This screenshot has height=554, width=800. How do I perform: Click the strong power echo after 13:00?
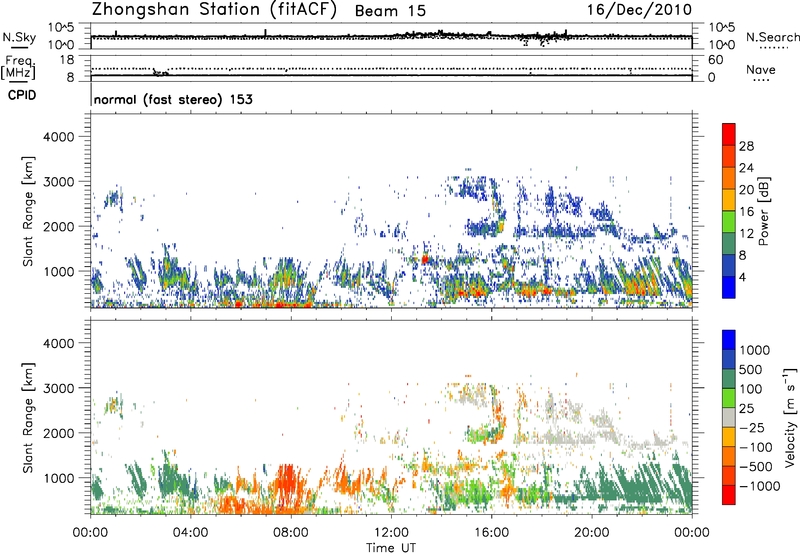tap(424, 259)
